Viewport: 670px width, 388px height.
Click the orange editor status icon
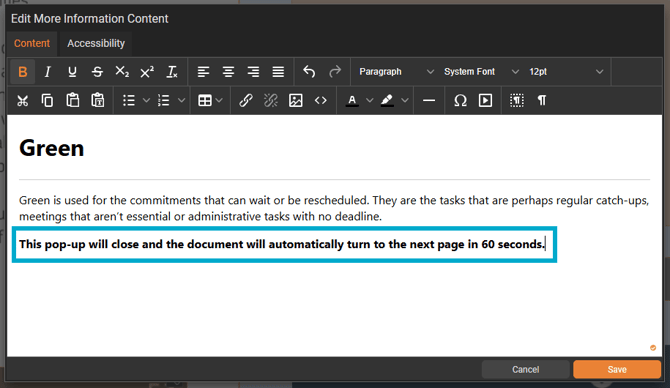pyautogui.click(x=653, y=348)
